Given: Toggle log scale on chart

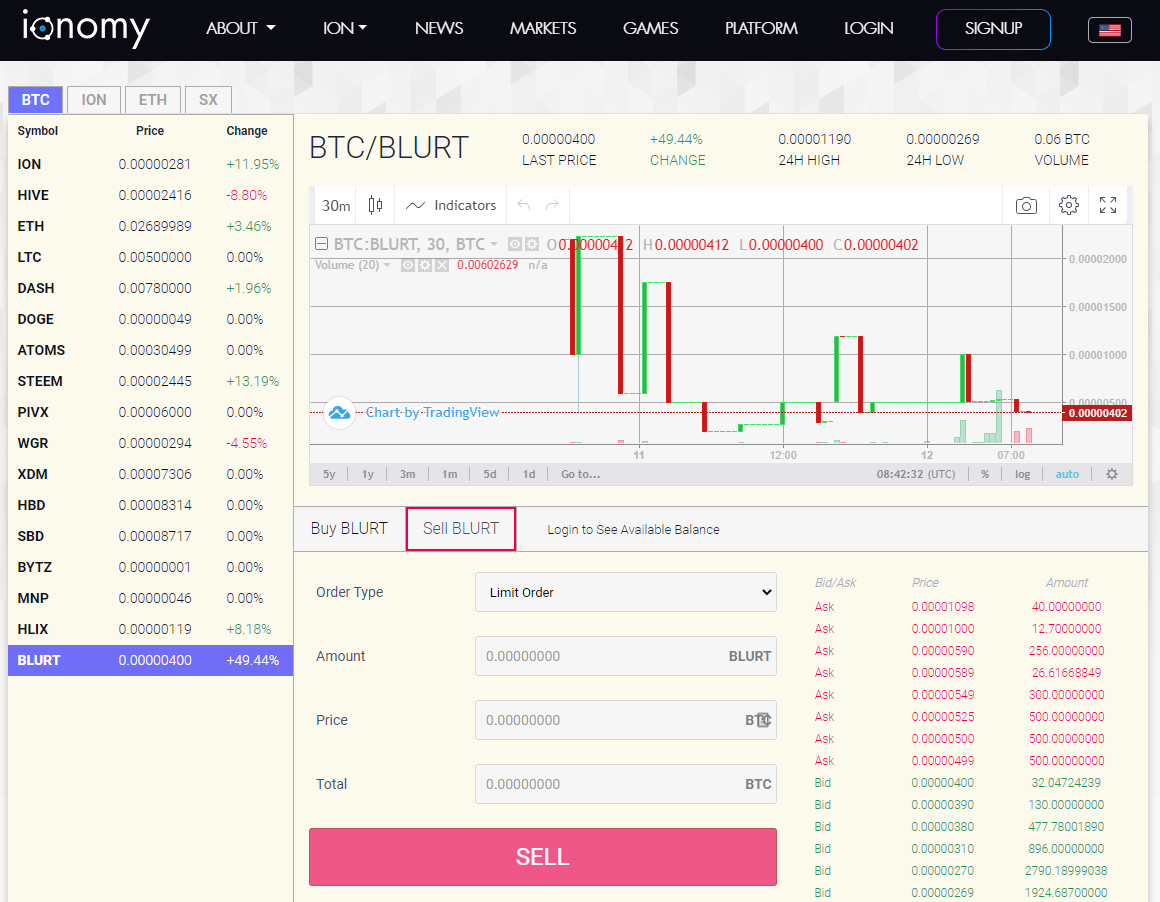Looking at the screenshot, I should click(1022, 474).
